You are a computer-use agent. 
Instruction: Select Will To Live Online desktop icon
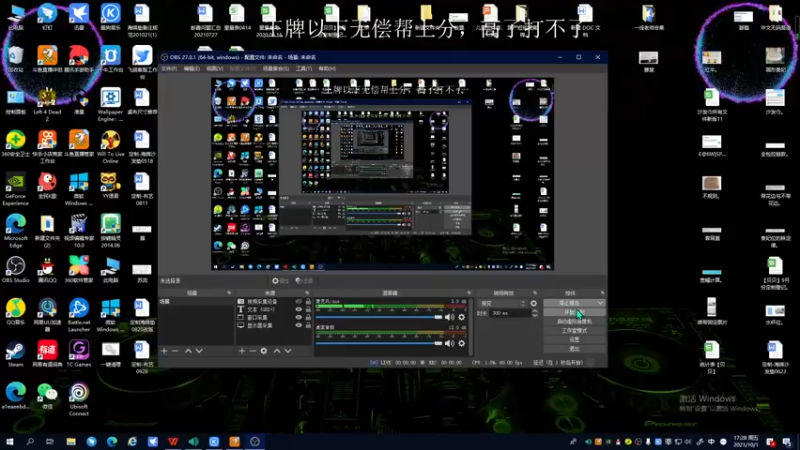click(110, 147)
